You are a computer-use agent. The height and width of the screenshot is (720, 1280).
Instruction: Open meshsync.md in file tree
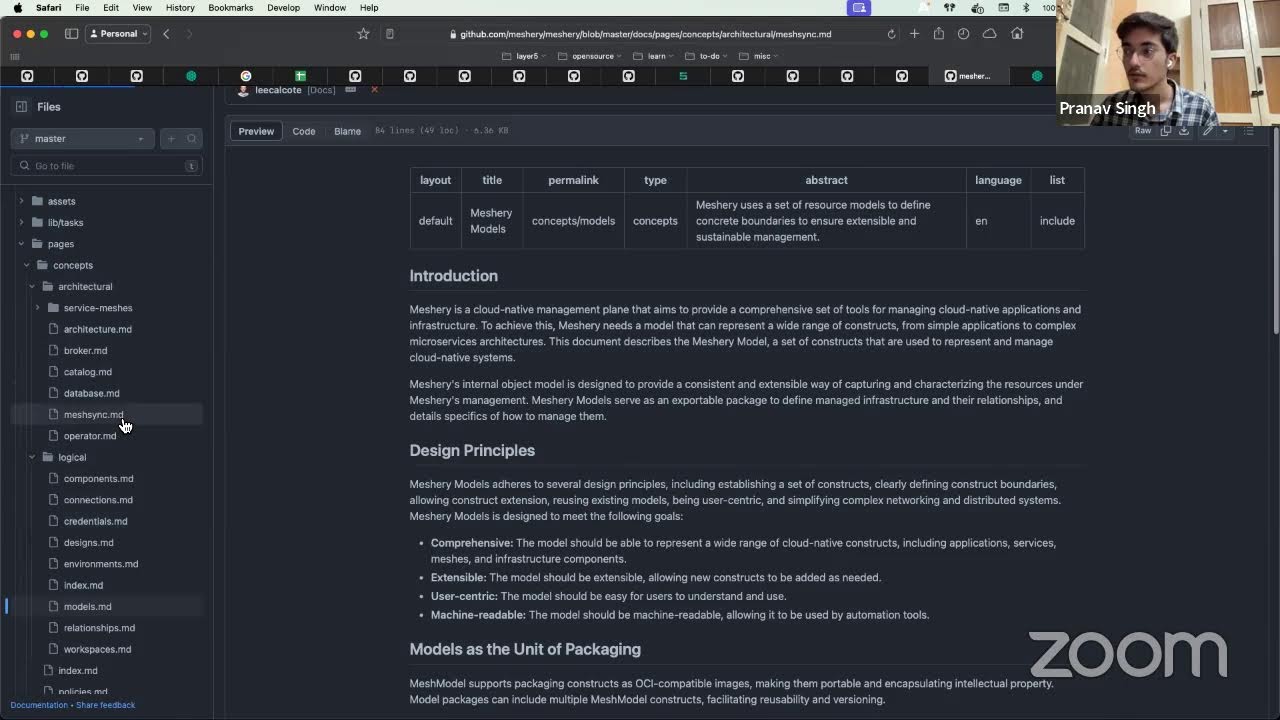coord(93,415)
